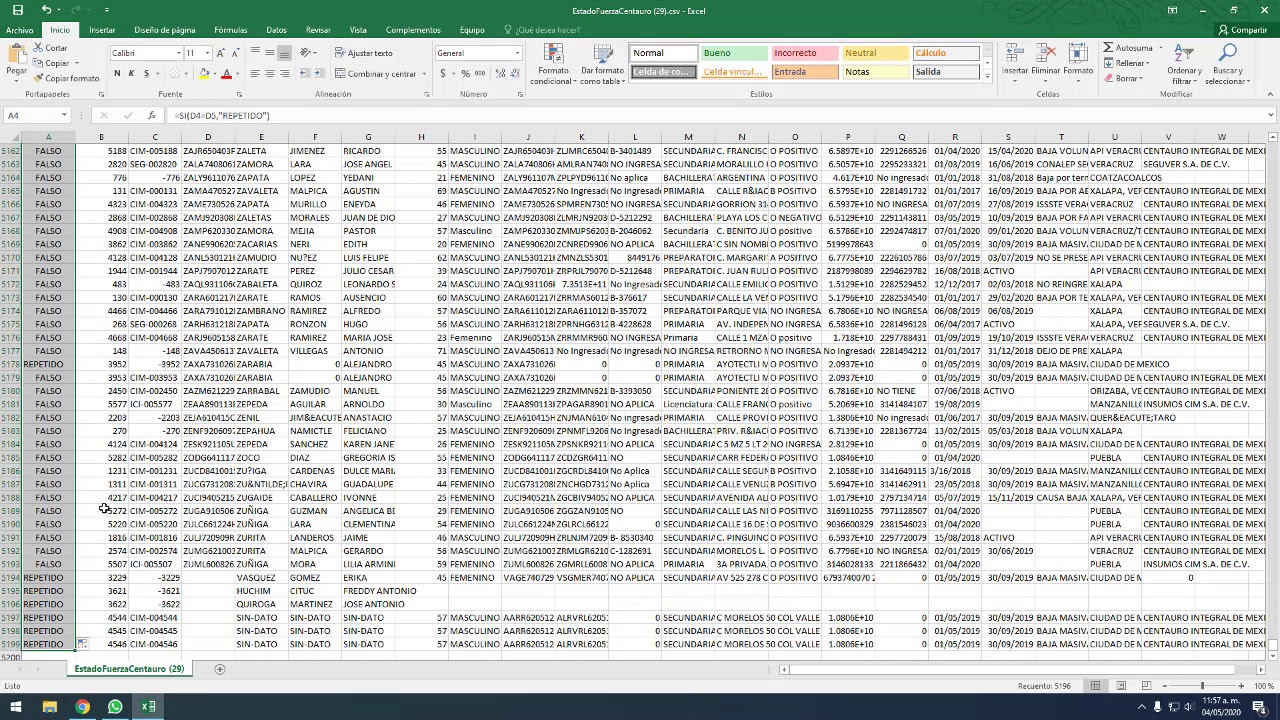The width and height of the screenshot is (1280, 720).
Task: Open the Archivo menu
Action: (x=19, y=30)
